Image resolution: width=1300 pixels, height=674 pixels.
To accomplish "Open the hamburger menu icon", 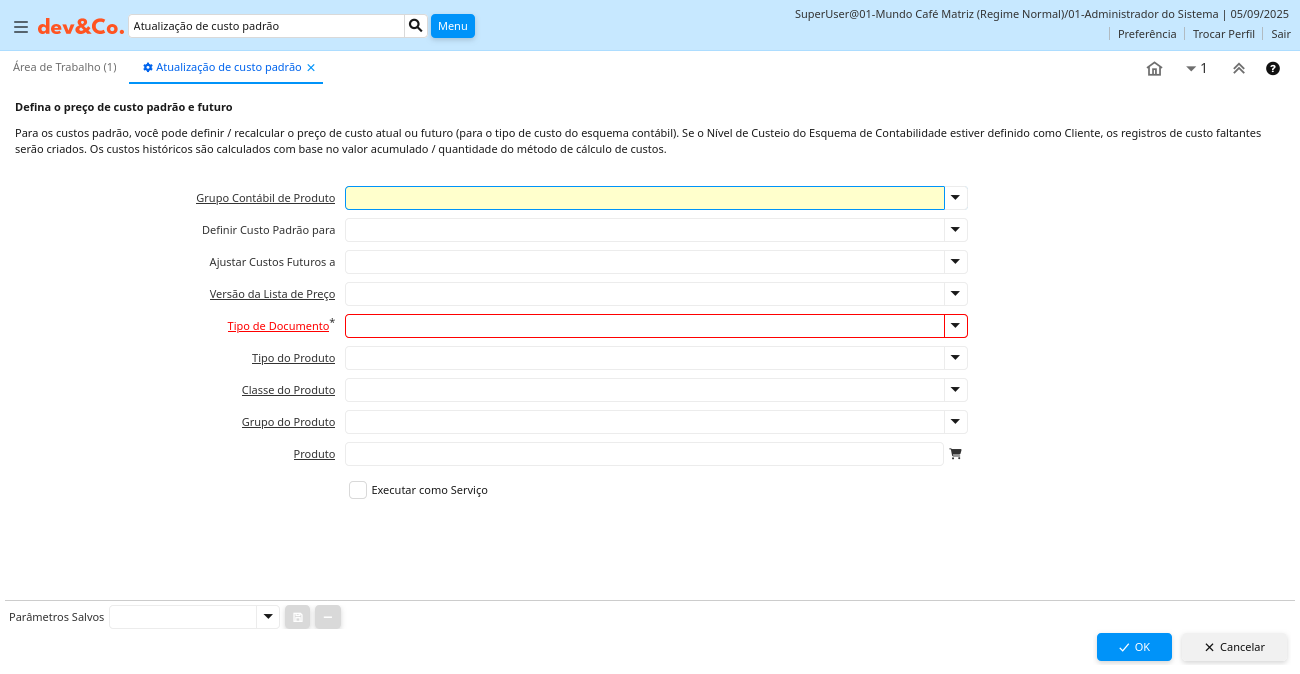I will click(20, 27).
